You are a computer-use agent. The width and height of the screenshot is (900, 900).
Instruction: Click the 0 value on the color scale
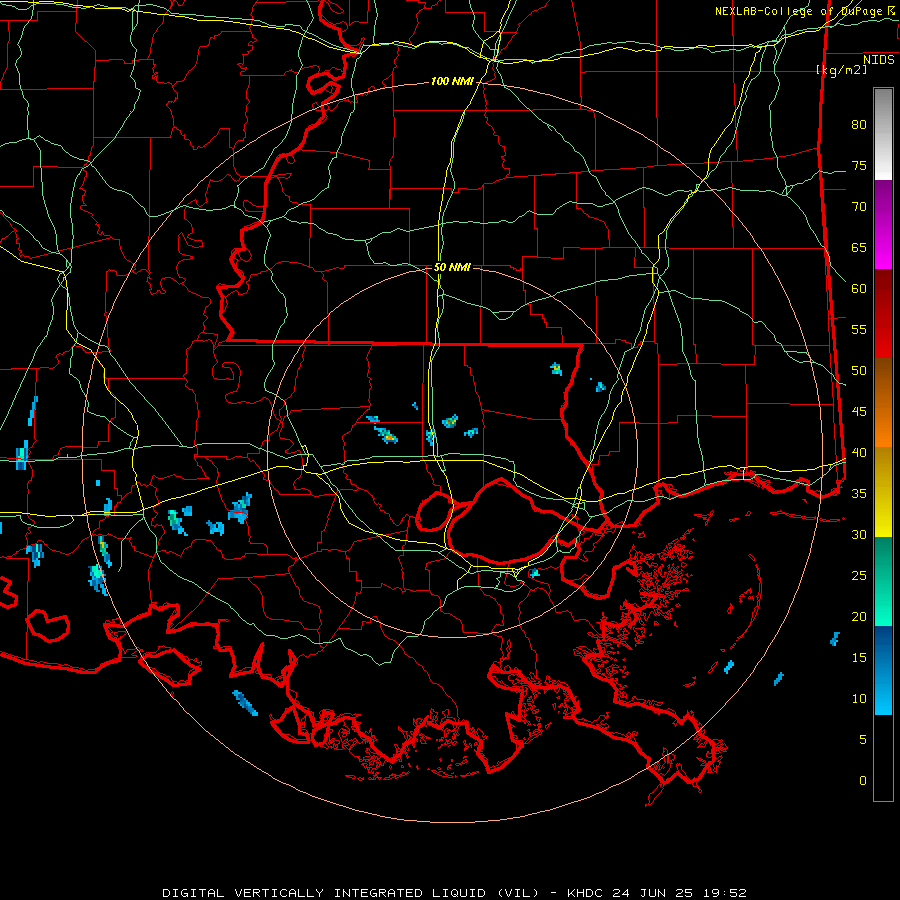[x=863, y=781]
